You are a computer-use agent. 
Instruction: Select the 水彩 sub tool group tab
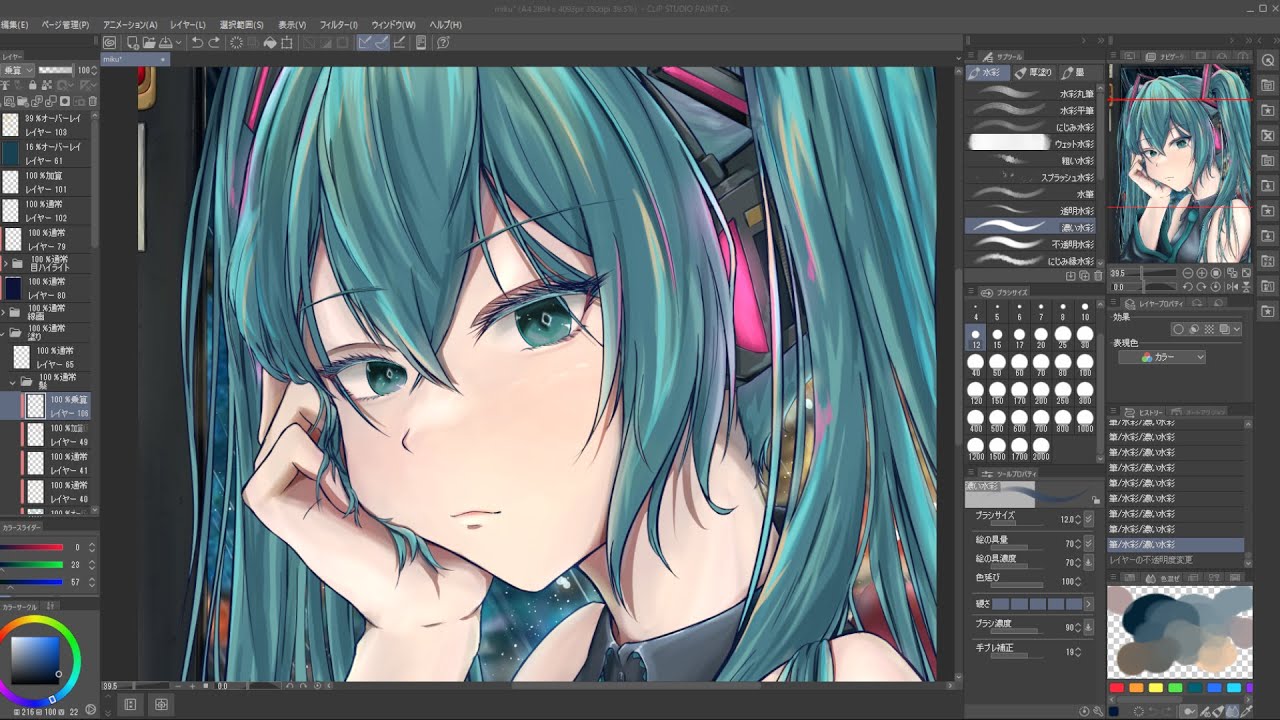[x=987, y=72]
